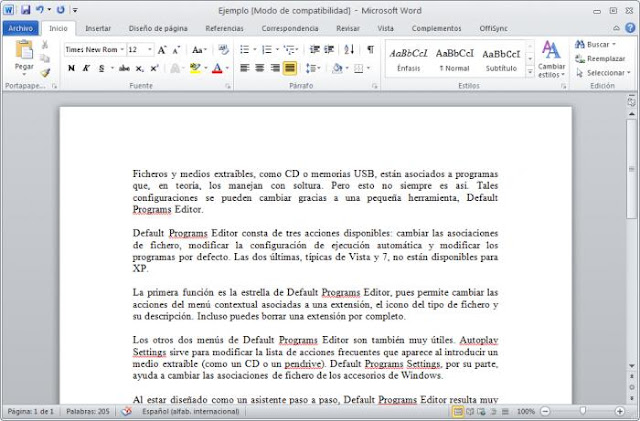Switch to the Insertar tab
The width and height of the screenshot is (640, 421).
click(98, 28)
